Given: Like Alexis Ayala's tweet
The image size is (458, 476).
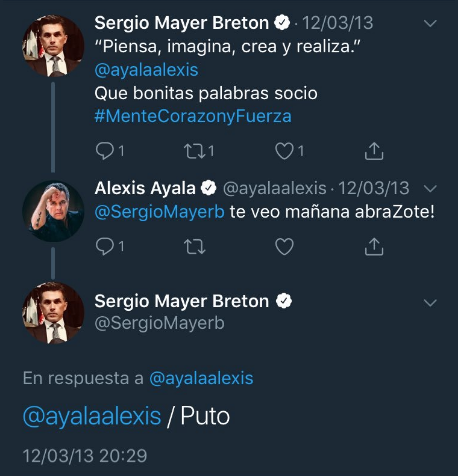Looking at the screenshot, I should (x=284, y=247).
